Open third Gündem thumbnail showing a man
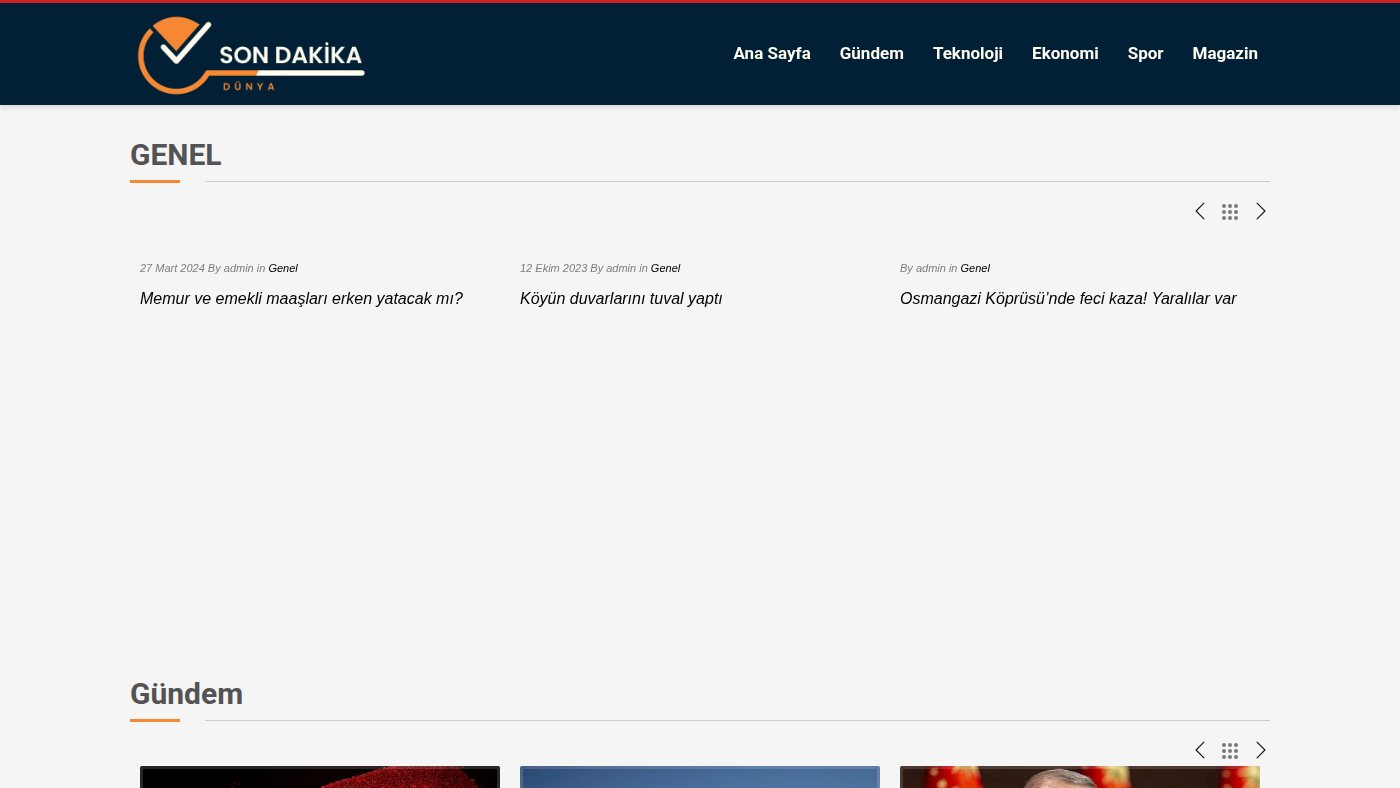 point(1080,777)
